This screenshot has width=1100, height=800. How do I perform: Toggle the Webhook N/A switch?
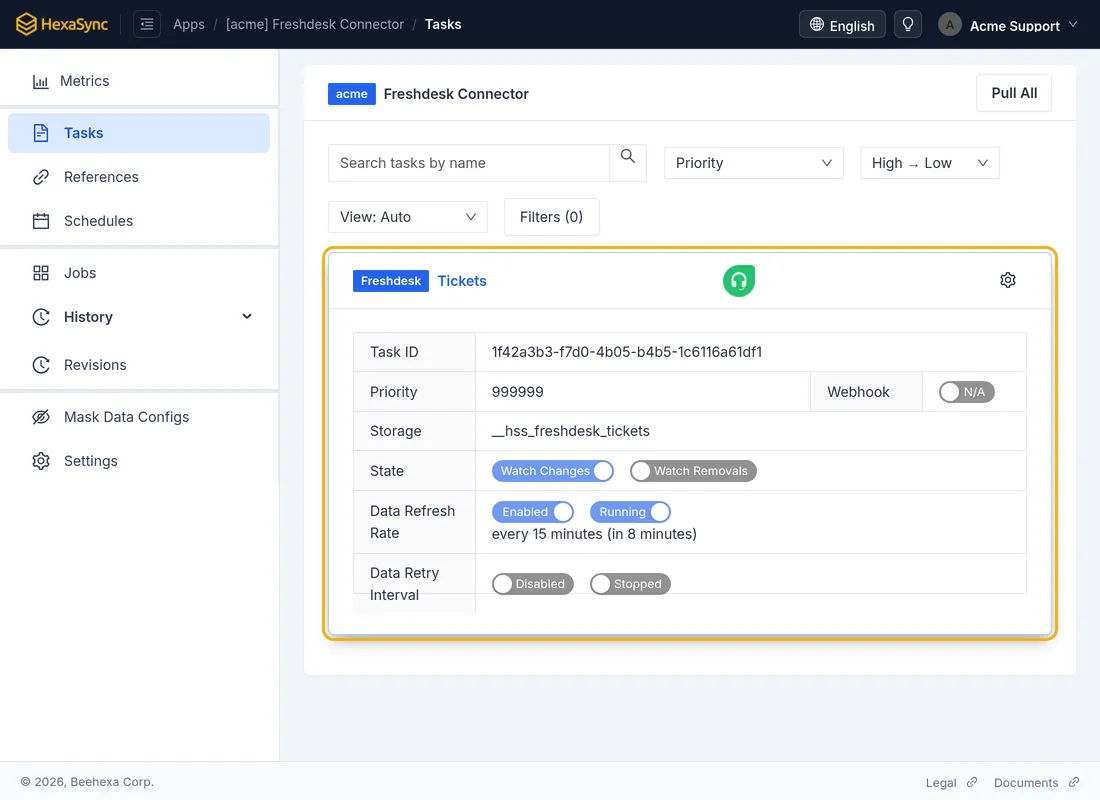click(967, 392)
